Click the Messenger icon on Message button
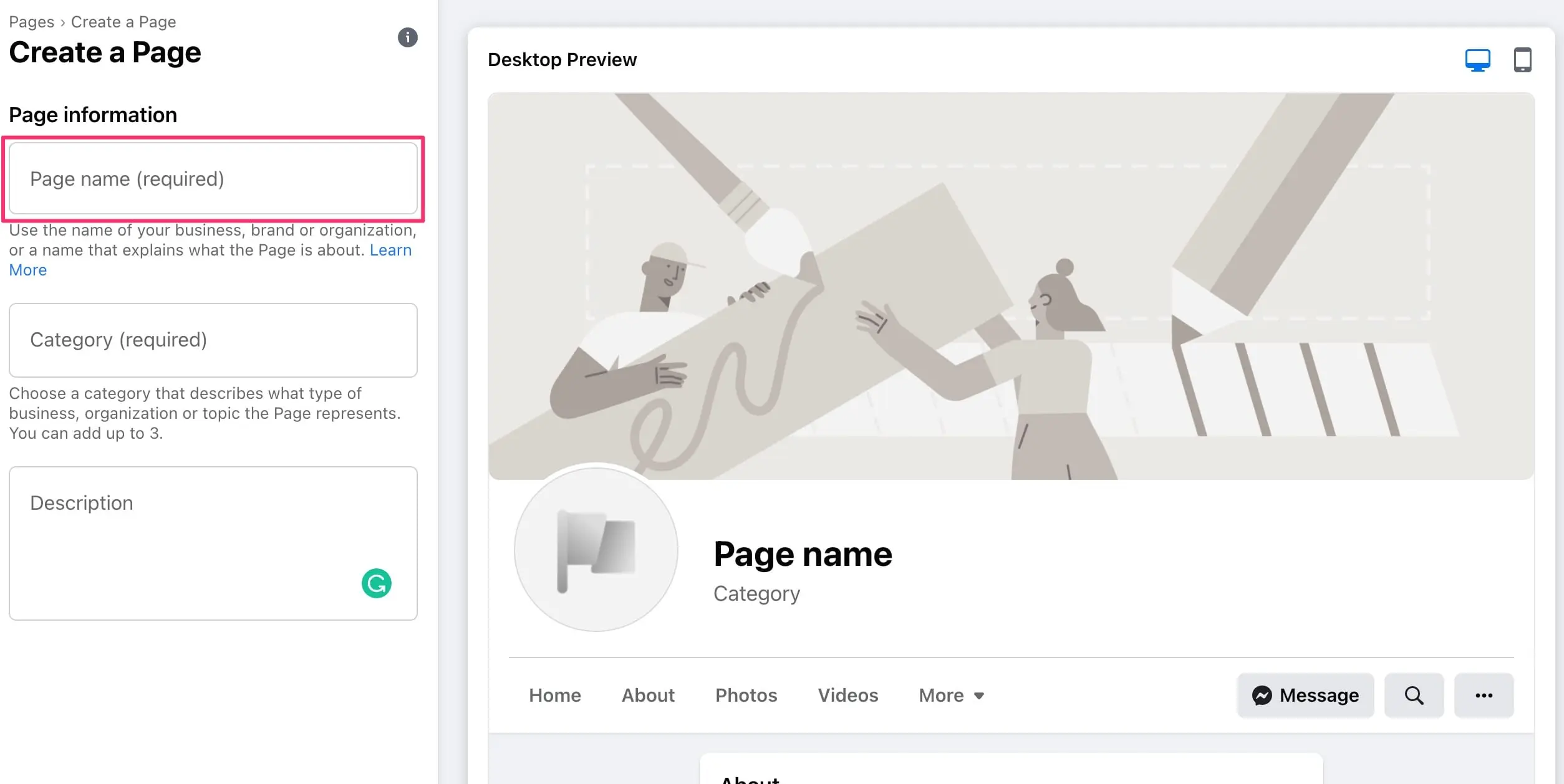 (1262, 696)
